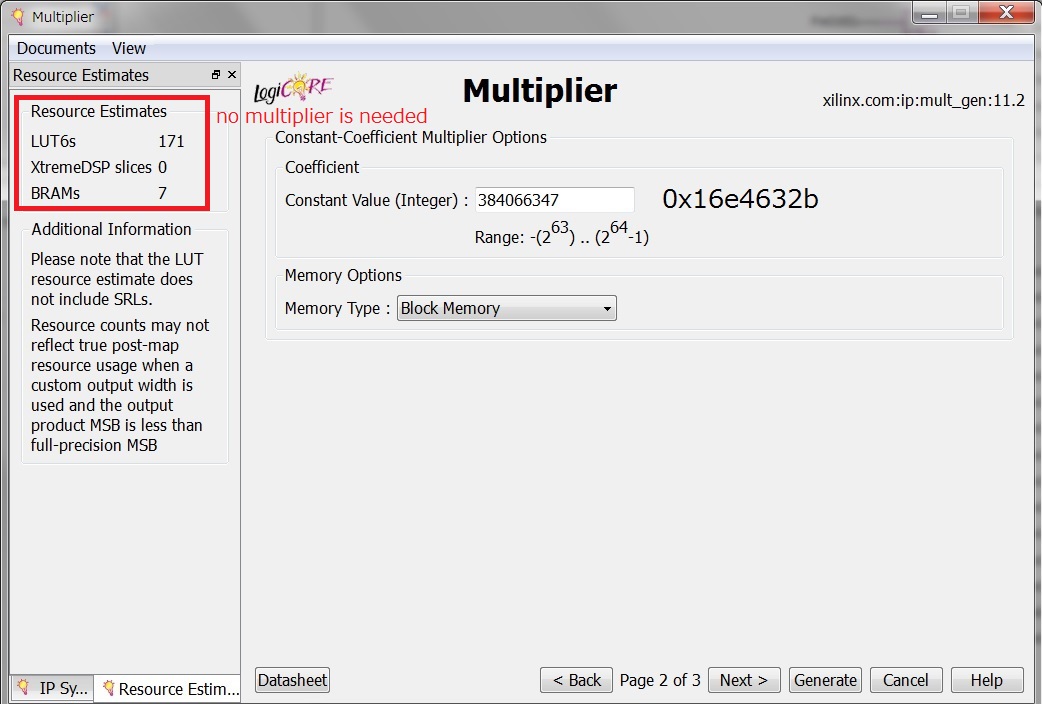Float the Resource Estimates panel
1042x704 pixels.
(215, 75)
